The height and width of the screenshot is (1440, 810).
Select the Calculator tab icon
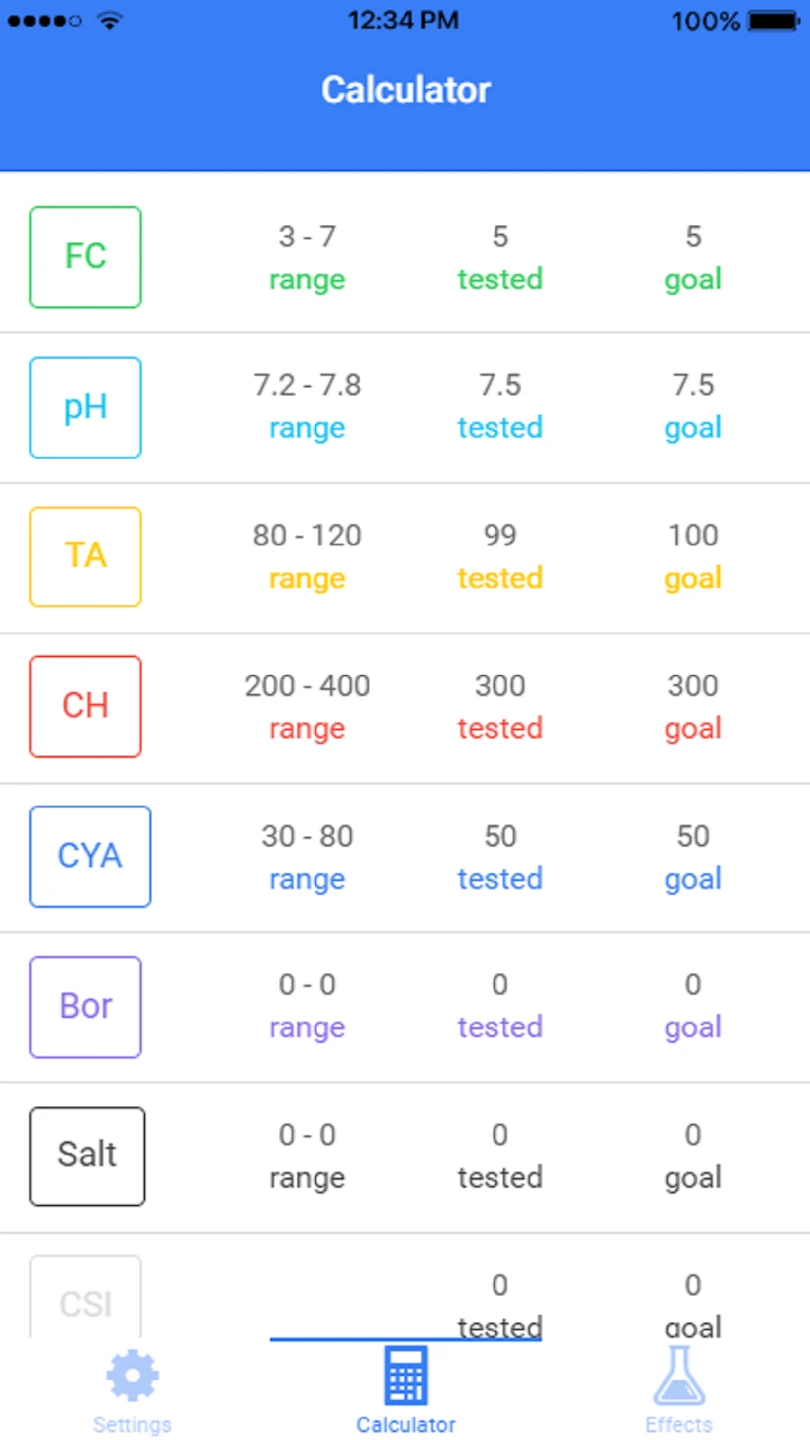pyautogui.click(x=406, y=1378)
